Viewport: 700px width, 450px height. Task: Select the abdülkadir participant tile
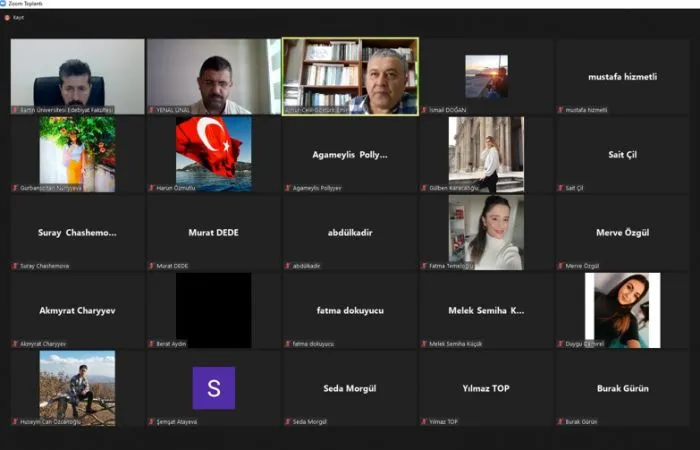coord(350,232)
